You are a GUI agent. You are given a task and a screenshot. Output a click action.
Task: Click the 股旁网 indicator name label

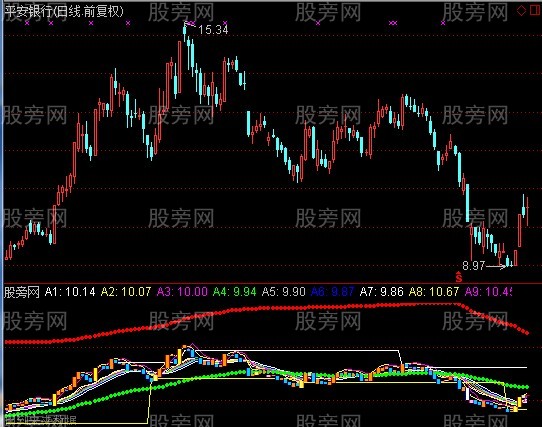point(21,292)
